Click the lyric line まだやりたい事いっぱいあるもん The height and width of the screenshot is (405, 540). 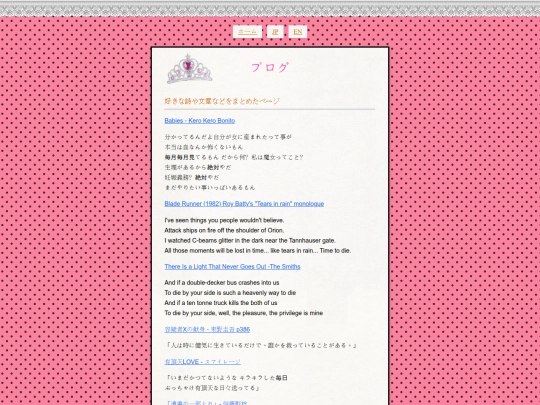(x=210, y=187)
